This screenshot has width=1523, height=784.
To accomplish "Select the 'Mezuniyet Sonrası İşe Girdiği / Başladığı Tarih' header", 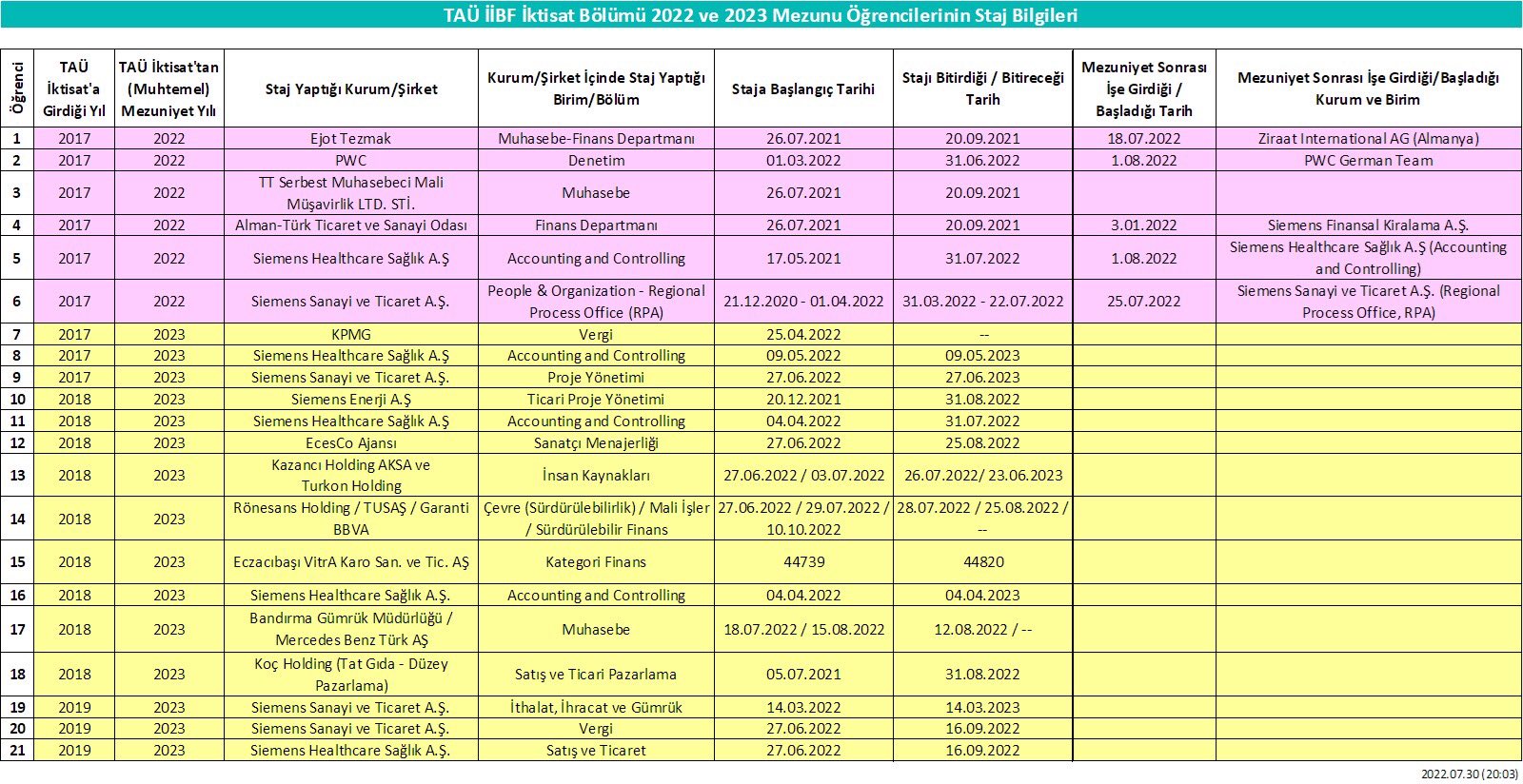I will 1144,88.
